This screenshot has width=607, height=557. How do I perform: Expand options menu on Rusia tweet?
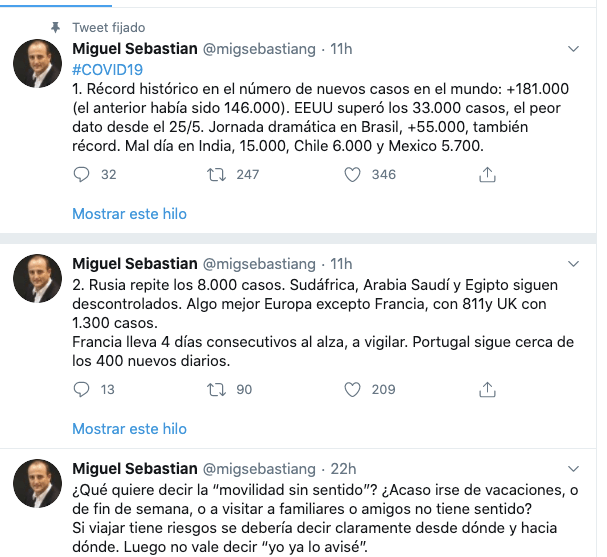tap(574, 263)
